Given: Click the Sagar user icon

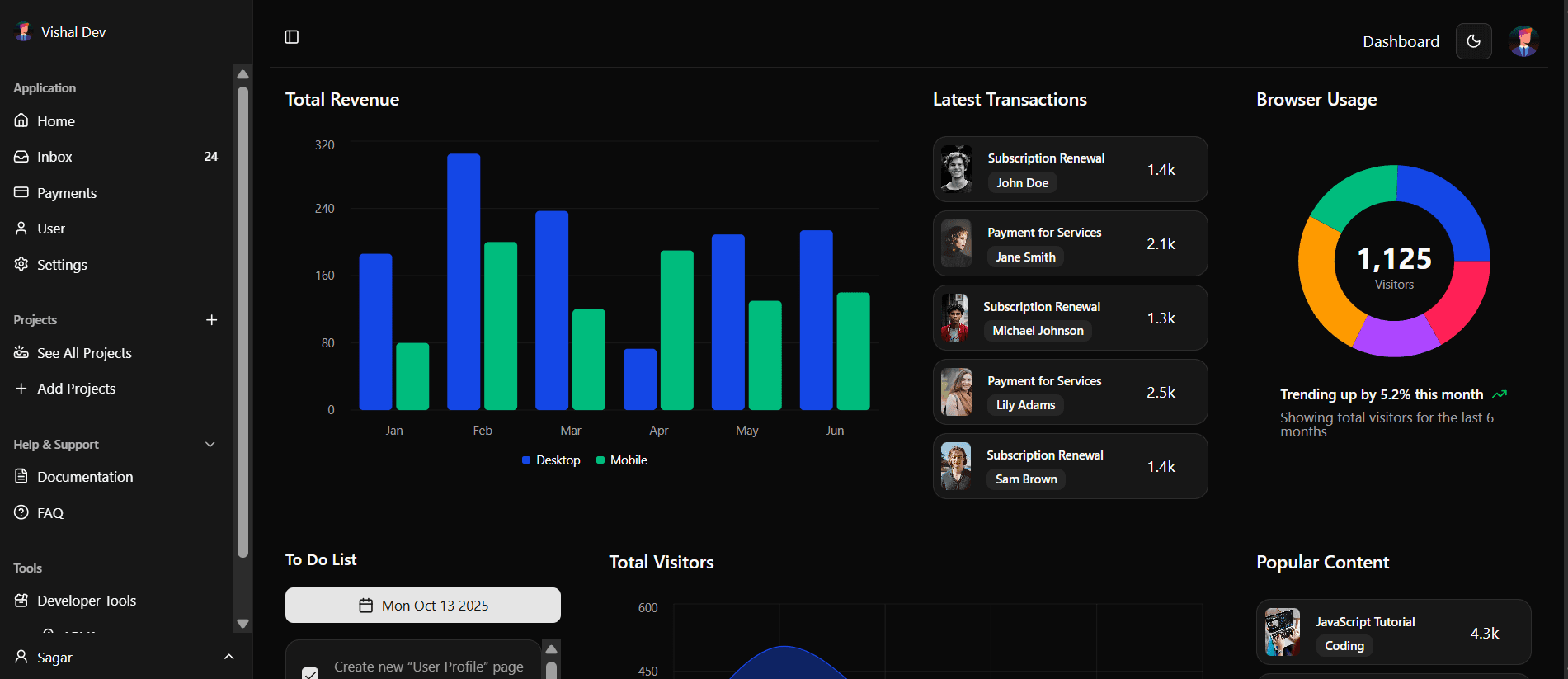Looking at the screenshot, I should [x=21, y=657].
